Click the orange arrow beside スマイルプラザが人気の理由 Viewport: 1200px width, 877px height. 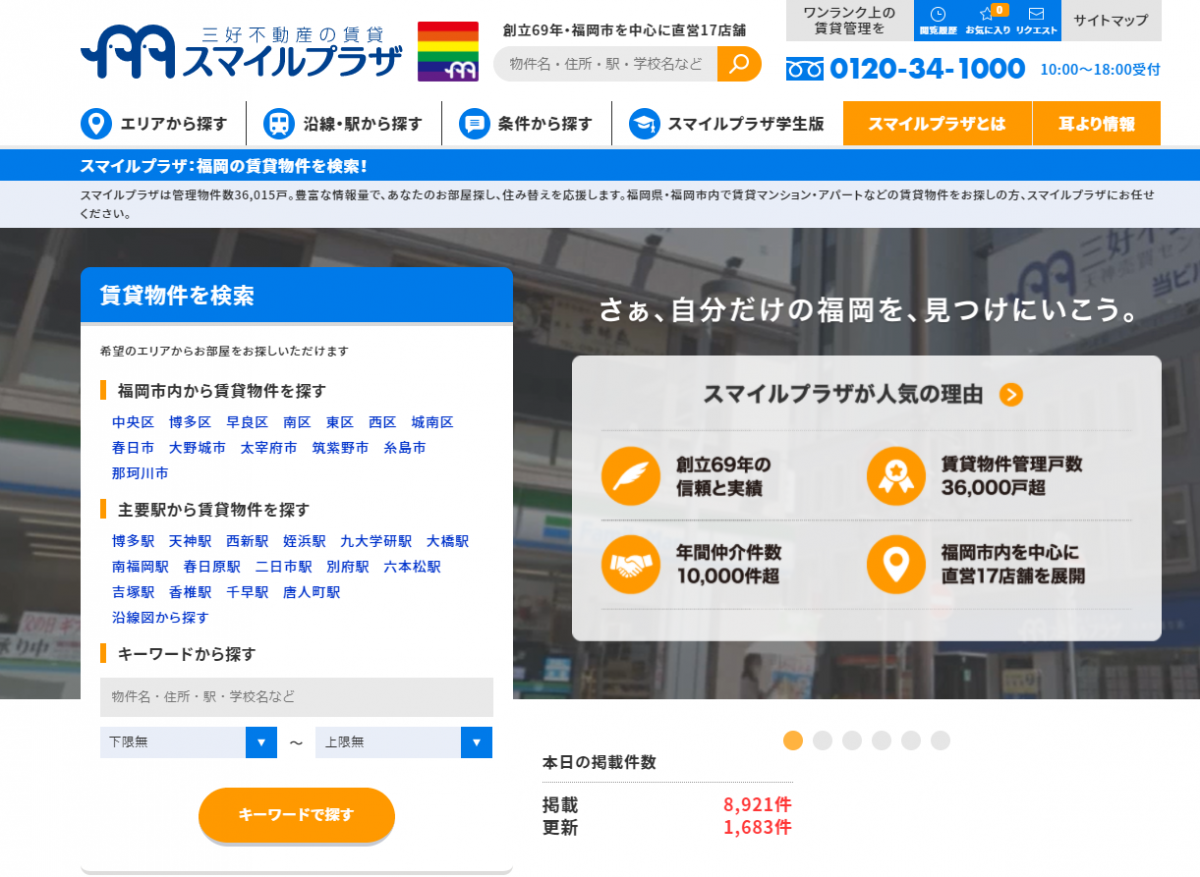1011,394
